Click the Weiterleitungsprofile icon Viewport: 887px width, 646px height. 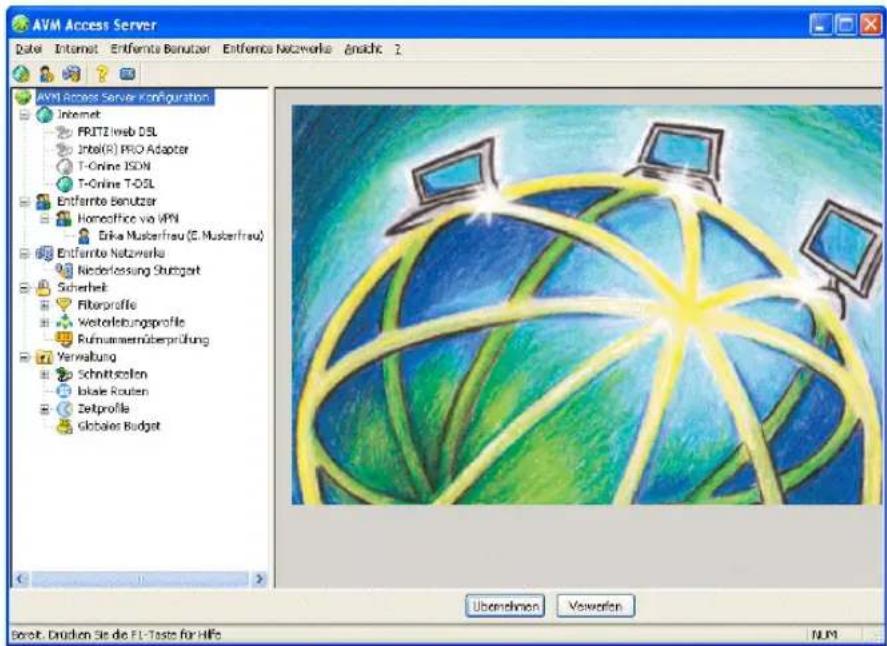(64, 322)
